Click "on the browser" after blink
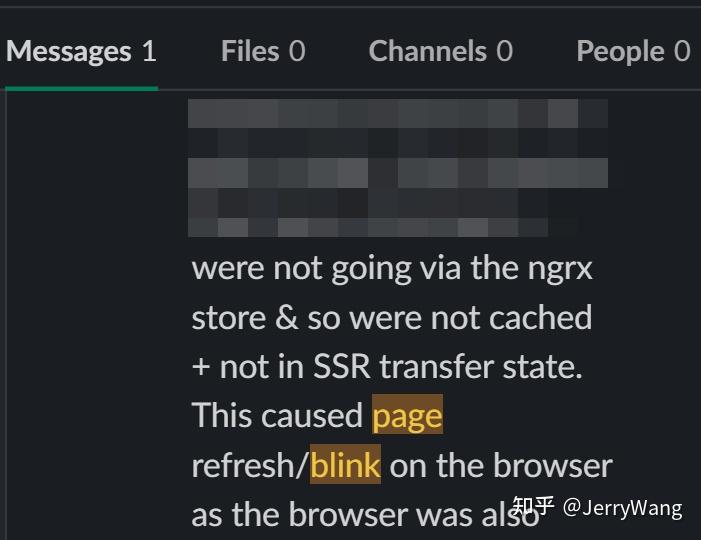The height and width of the screenshot is (540, 701). coord(501,465)
